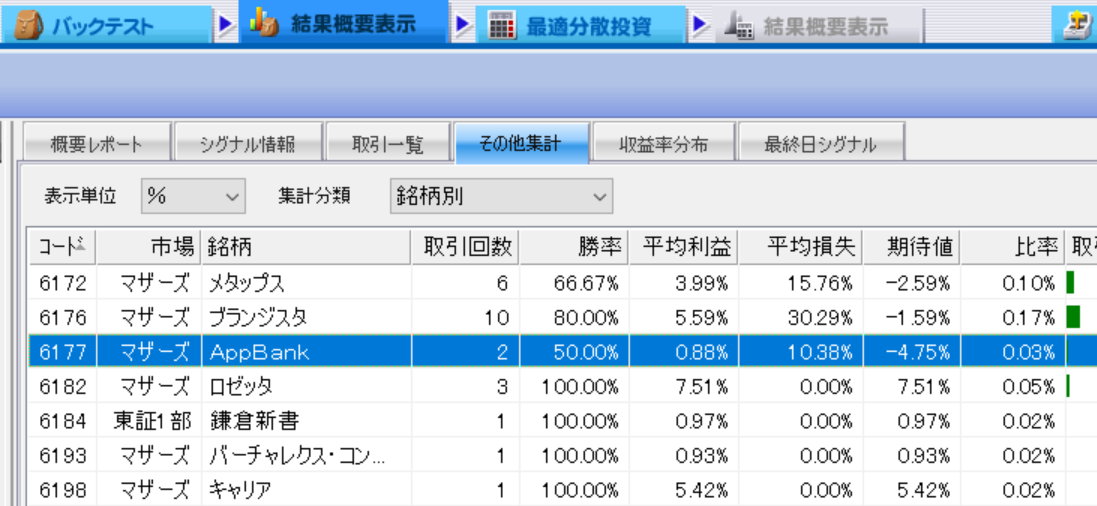Click the grayed chart icon on disabled 結果概要表示

point(739,27)
